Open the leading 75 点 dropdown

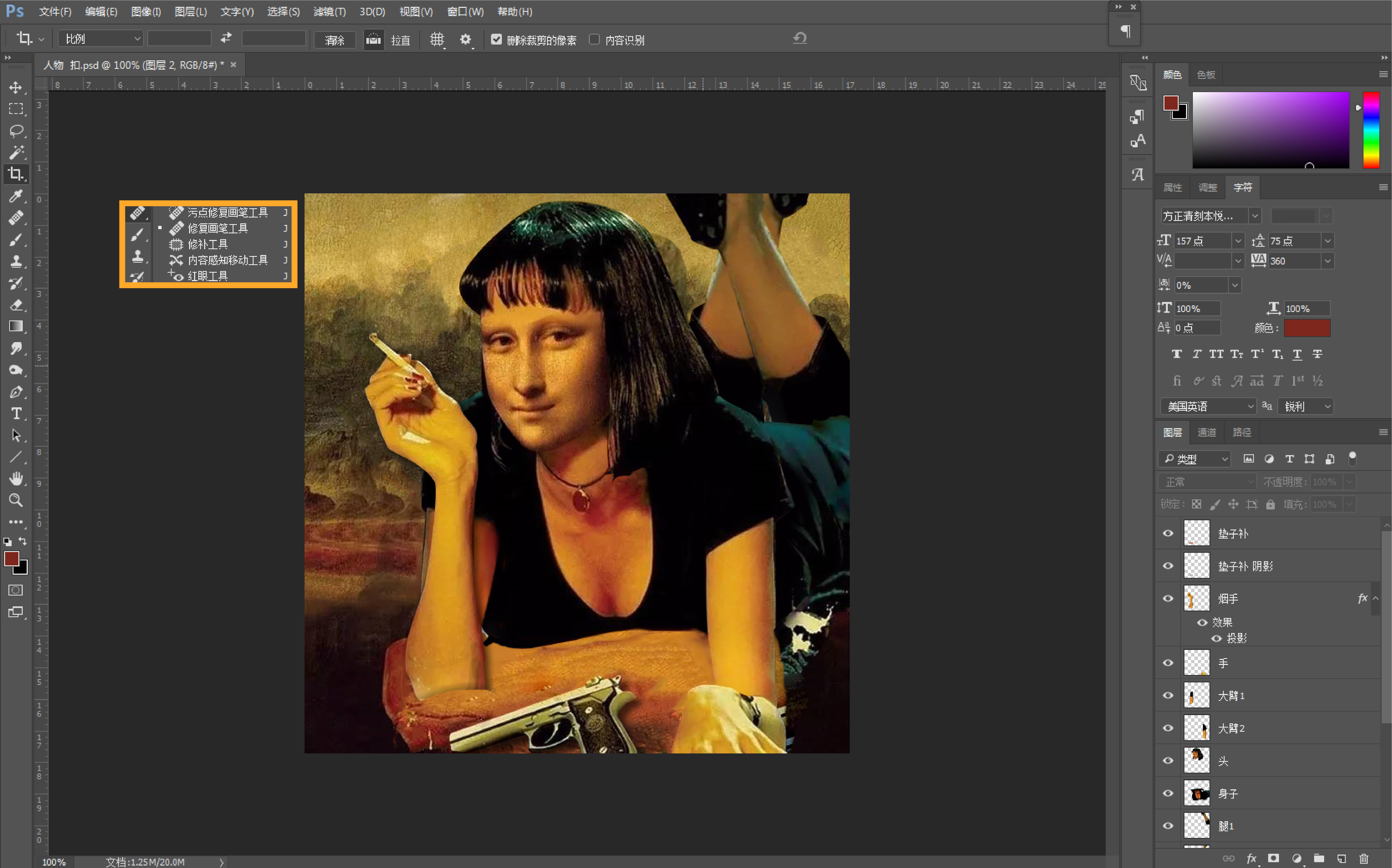[x=1328, y=241]
